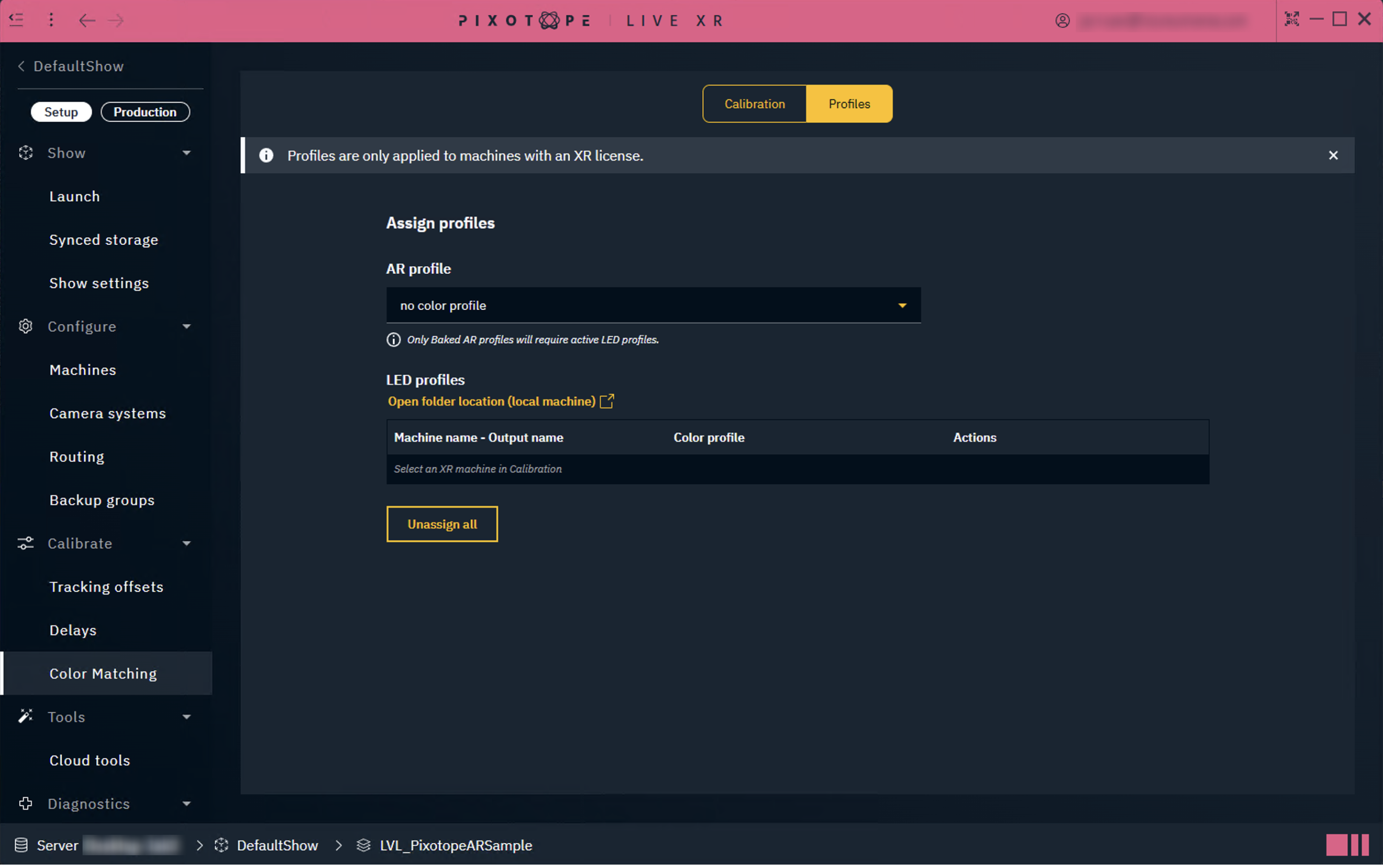Dismiss the XR license info banner
1383x868 pixels.
tap(1333, 156)
